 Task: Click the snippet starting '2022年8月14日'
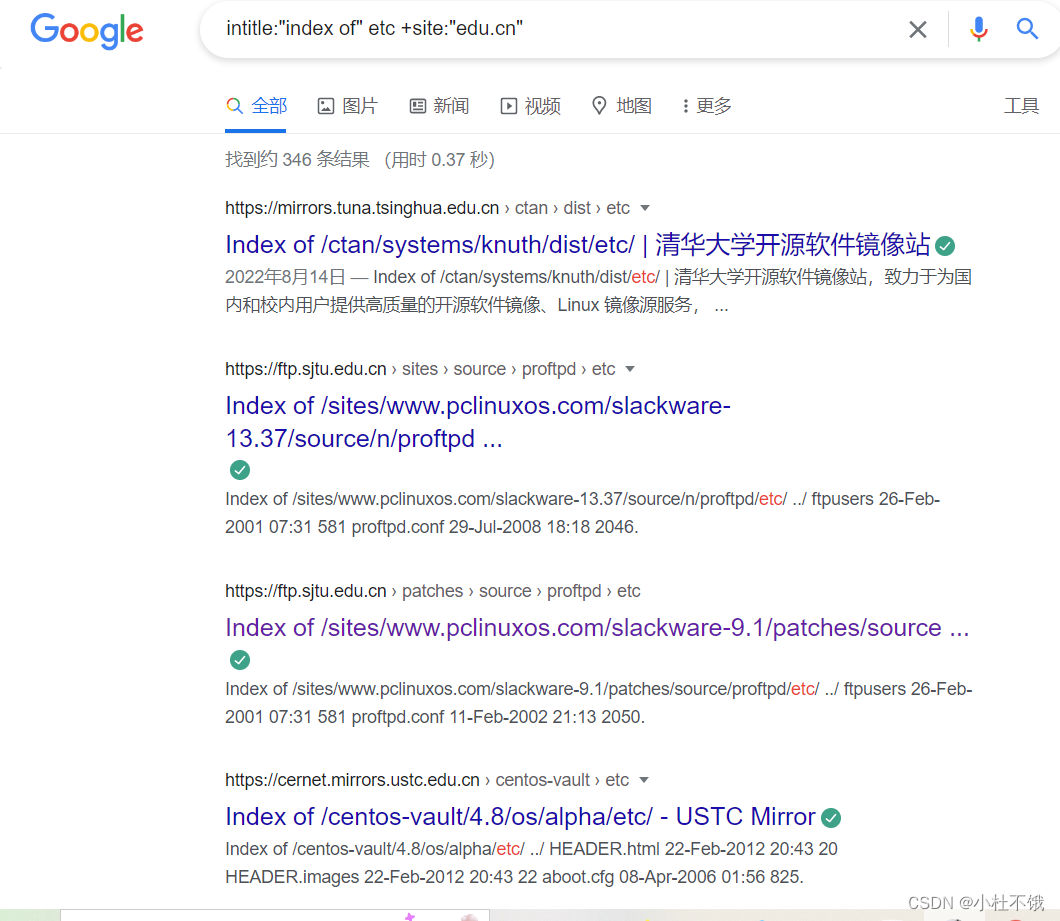(x=598, y=291)
